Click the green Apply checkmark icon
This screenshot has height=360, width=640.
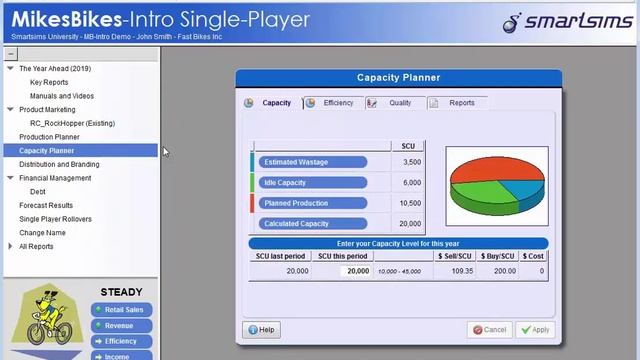(x=526, y=330)
